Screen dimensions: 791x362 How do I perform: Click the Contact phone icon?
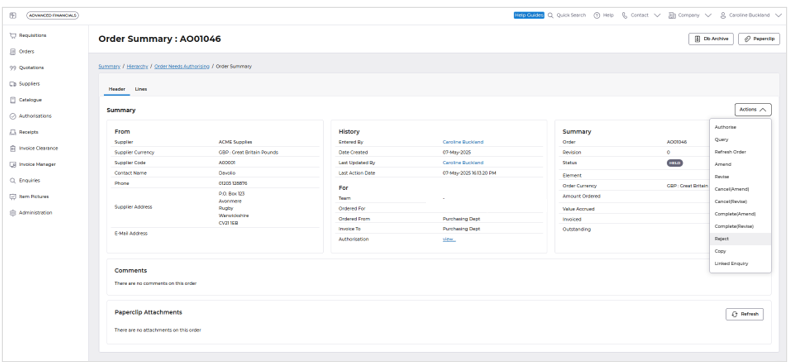point(625,15)
